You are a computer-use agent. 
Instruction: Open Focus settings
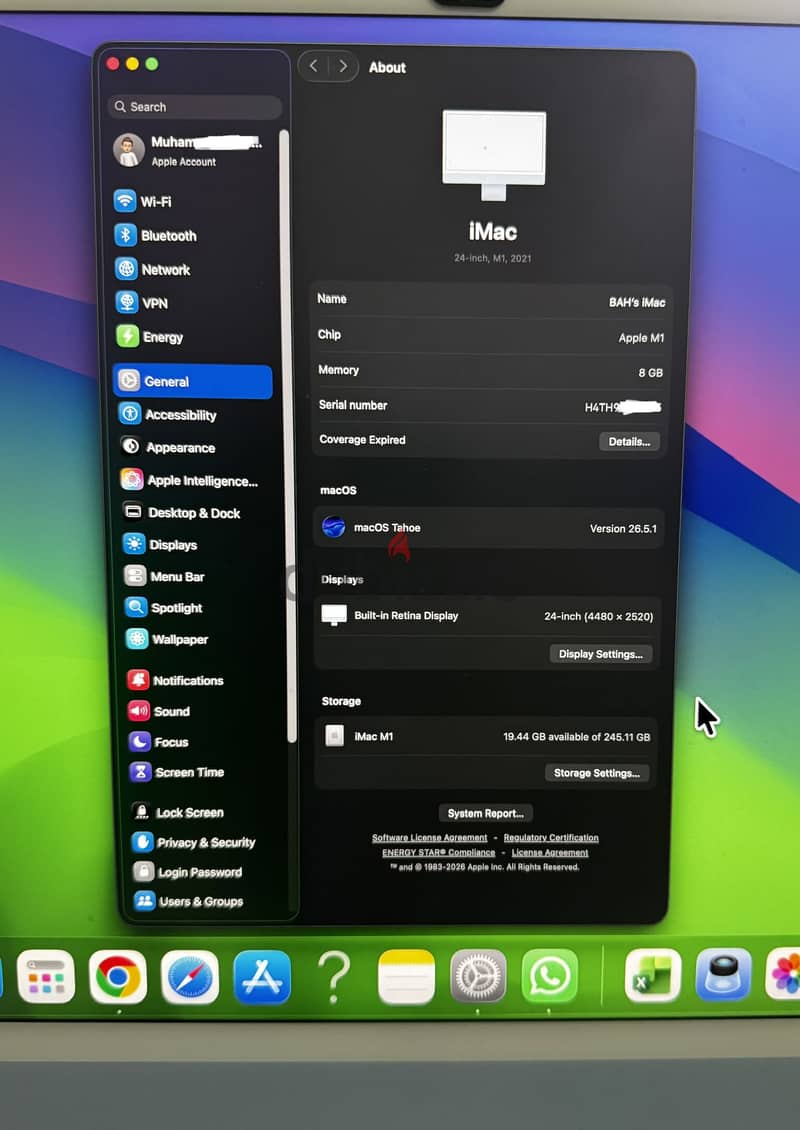pyautogui.click(x=159, y=741)
